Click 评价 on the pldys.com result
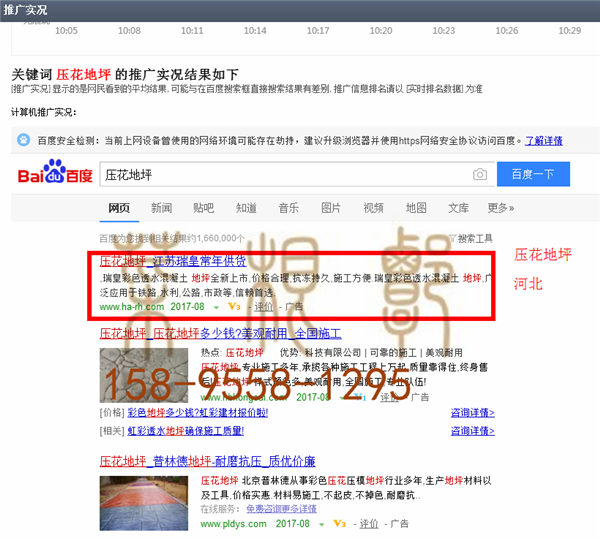The height and width of the screenshot is (543, 600). click(369, 523)
